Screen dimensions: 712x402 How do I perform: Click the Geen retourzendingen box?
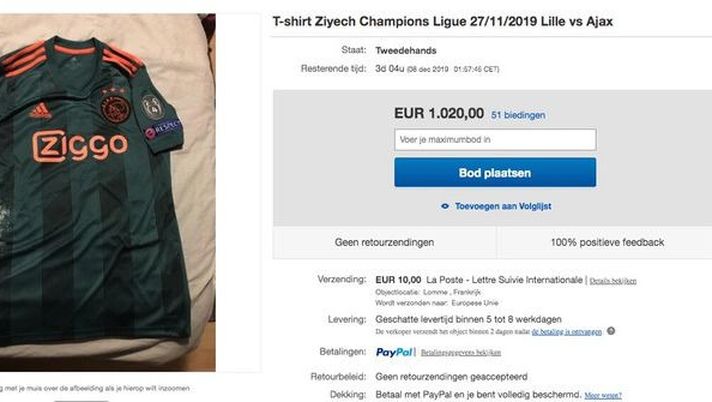[x=385, y=243]
